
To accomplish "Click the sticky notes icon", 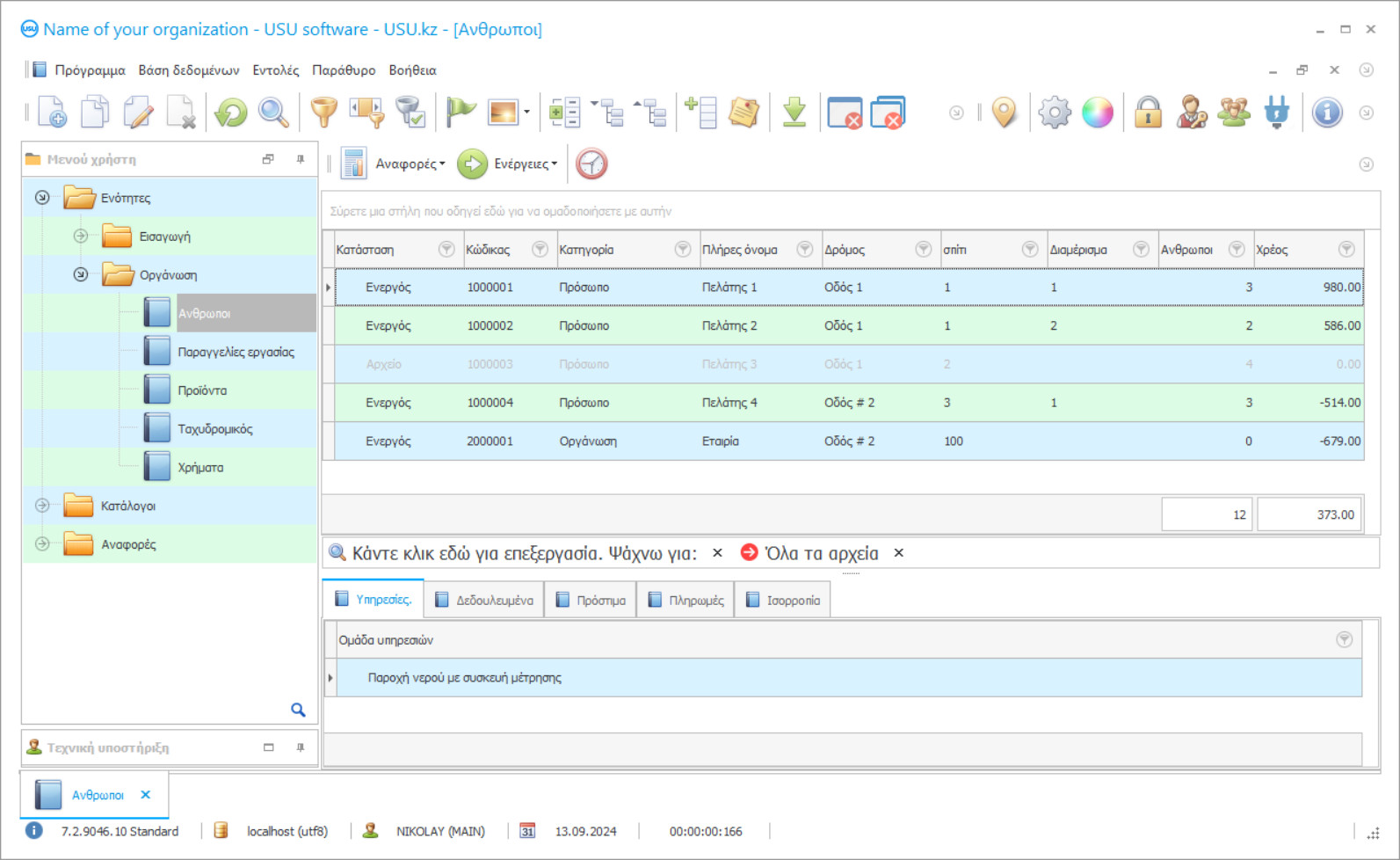I will pos(744,113).
